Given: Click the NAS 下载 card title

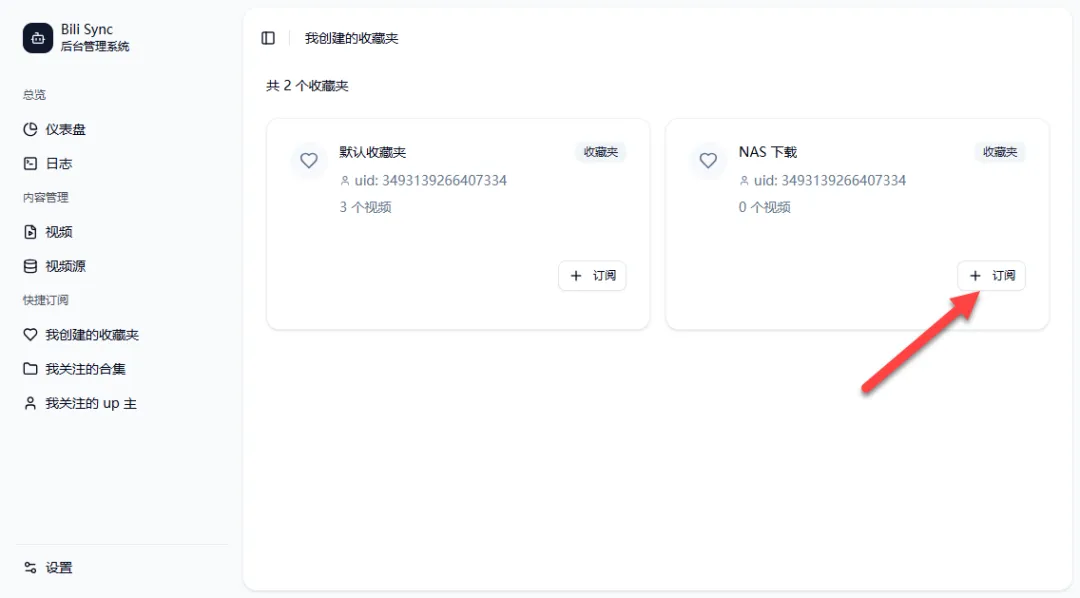Looking at the screenshot, I should pos(768,152).
